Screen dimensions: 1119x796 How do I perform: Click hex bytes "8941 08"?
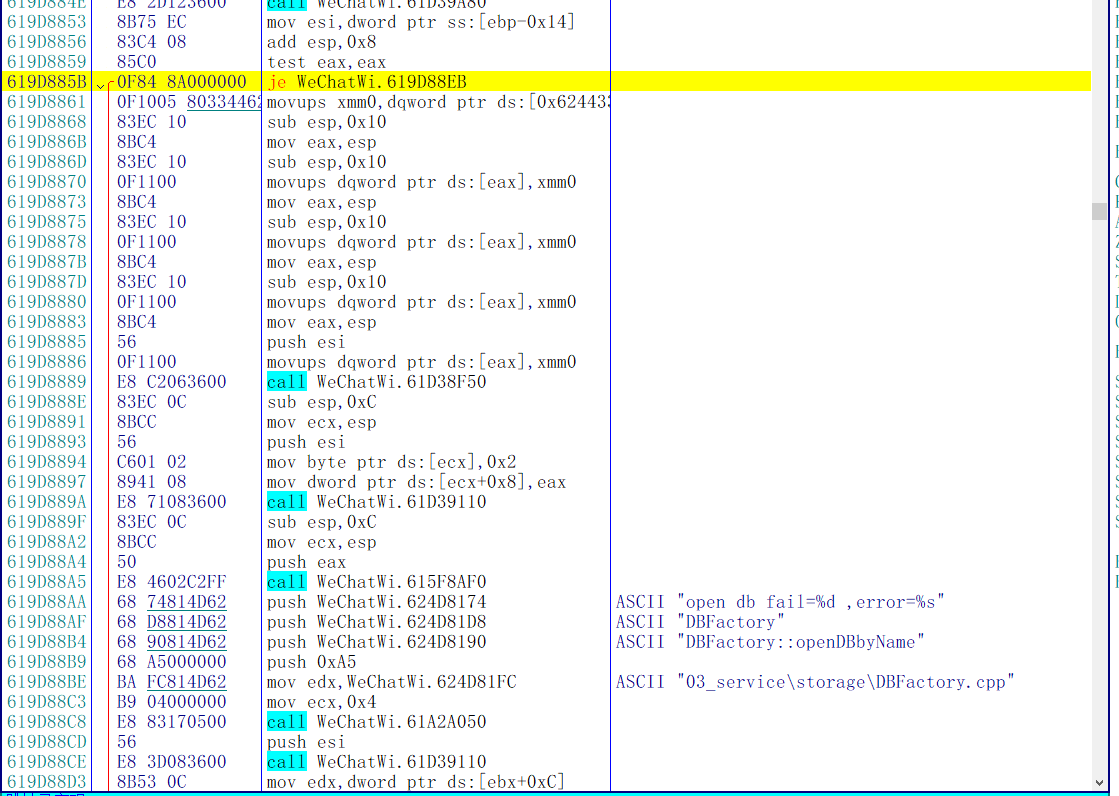pos(151,482)
